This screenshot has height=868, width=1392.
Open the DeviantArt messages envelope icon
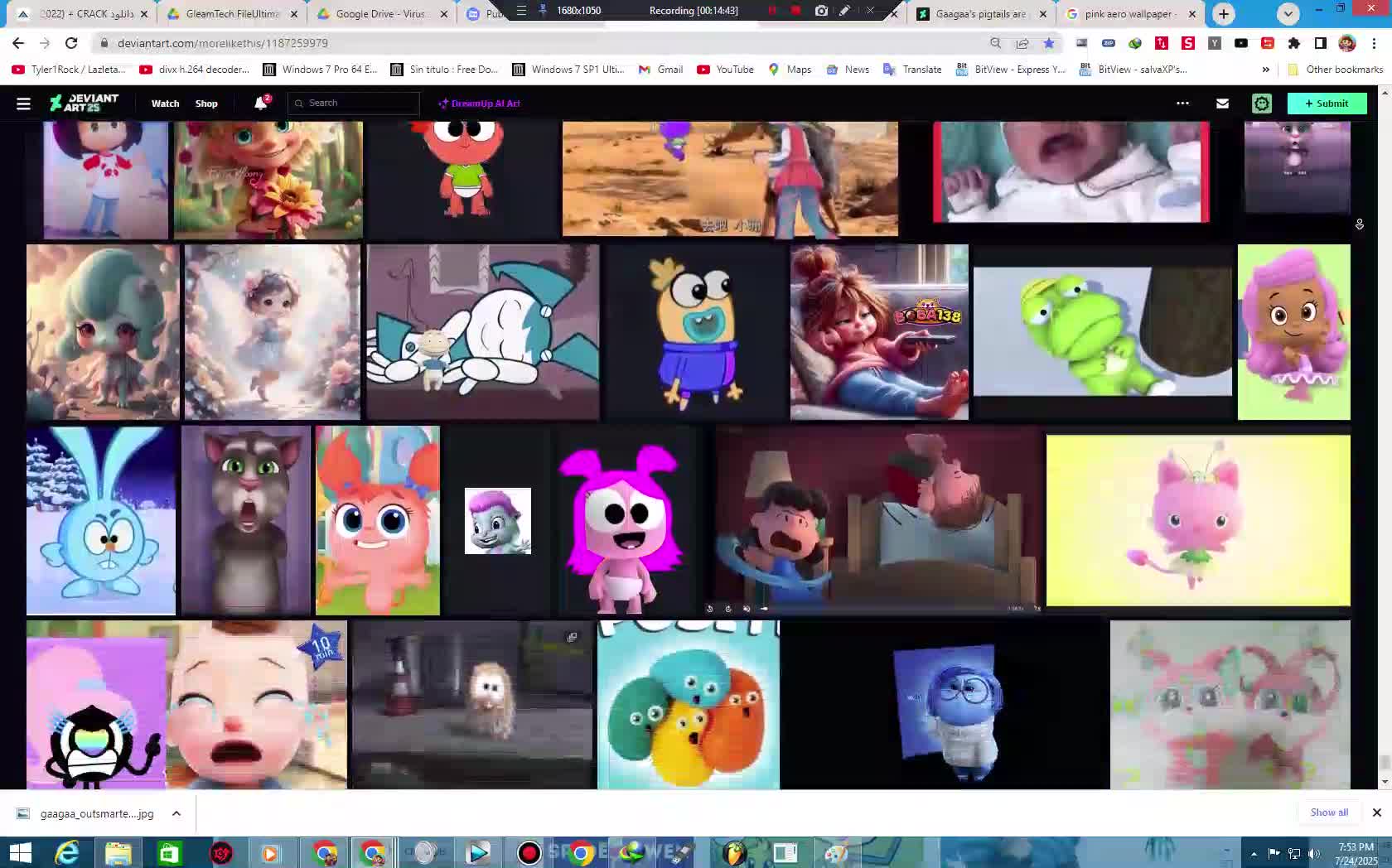tap(1222, 104)
